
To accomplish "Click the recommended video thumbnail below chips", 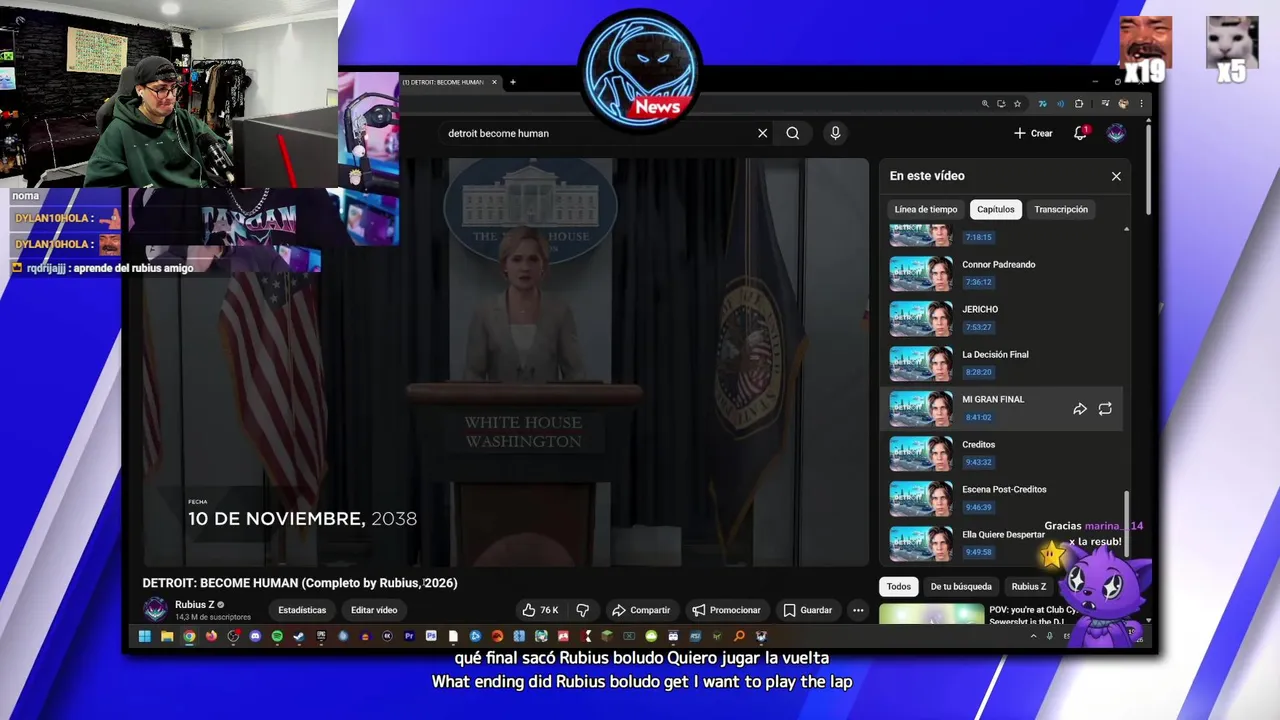I will click(932, 613).
